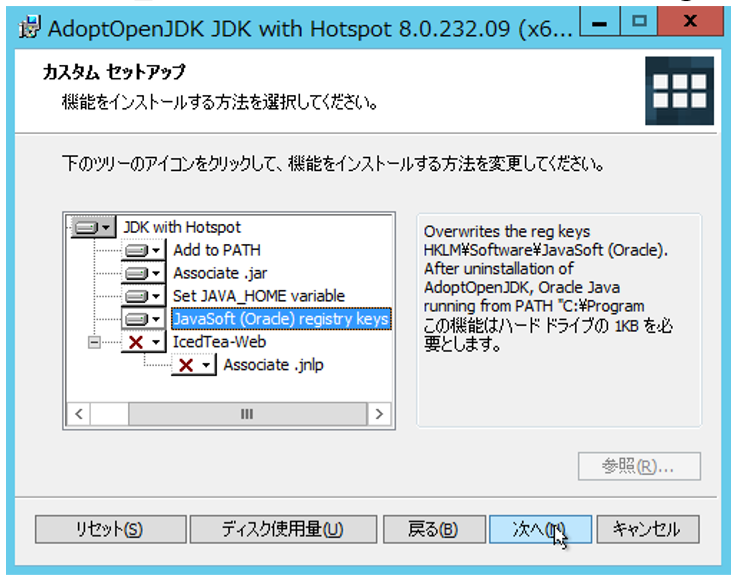Open Set JAVA_HOME variable feature dropdown

coord(144,296)
